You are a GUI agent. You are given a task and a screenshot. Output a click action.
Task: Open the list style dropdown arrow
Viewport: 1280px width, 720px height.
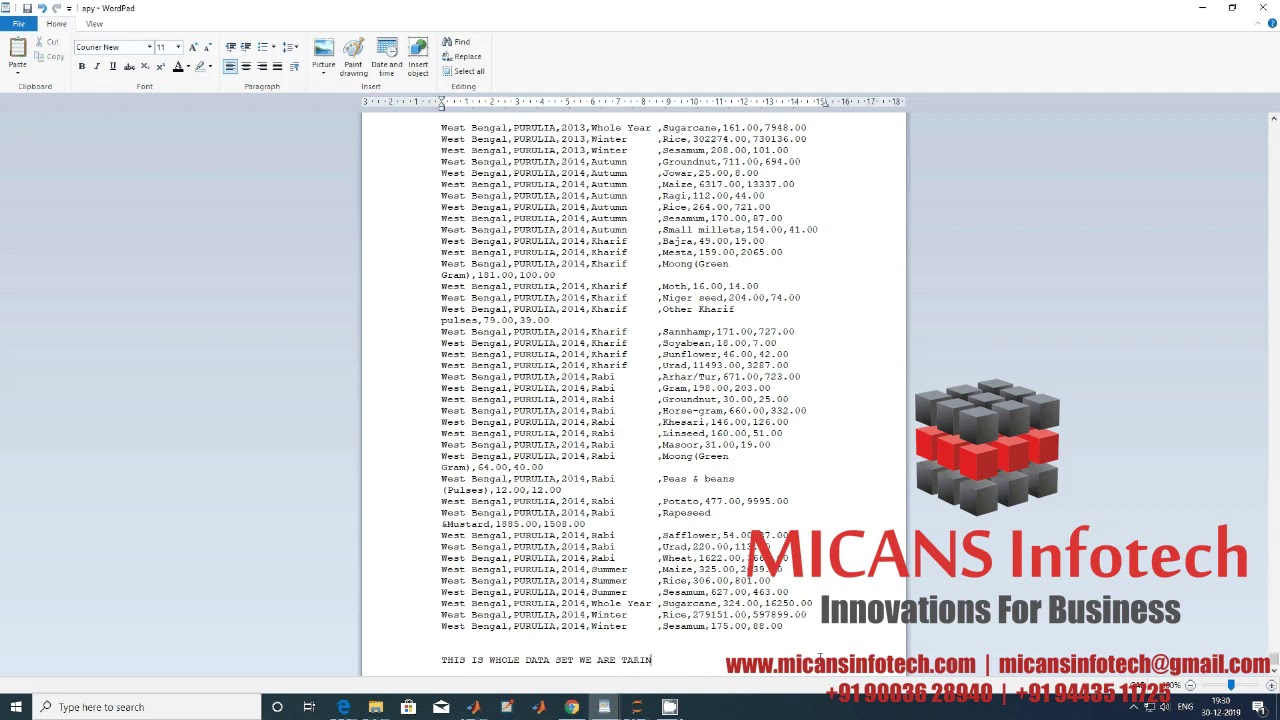(272, 47)
